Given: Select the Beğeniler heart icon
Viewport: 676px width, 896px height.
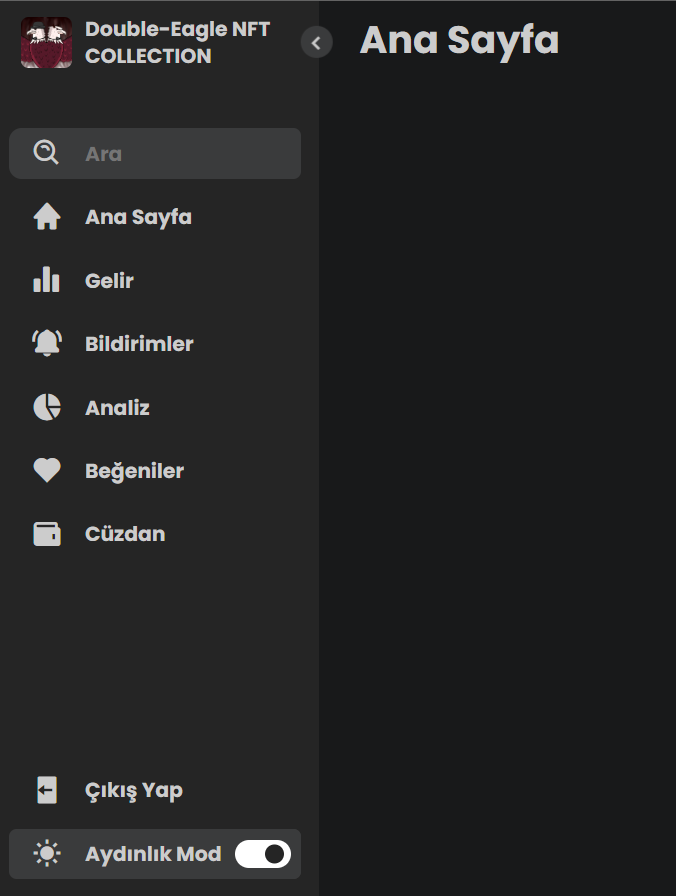Looking at the screenshot, I should [47, 470].
